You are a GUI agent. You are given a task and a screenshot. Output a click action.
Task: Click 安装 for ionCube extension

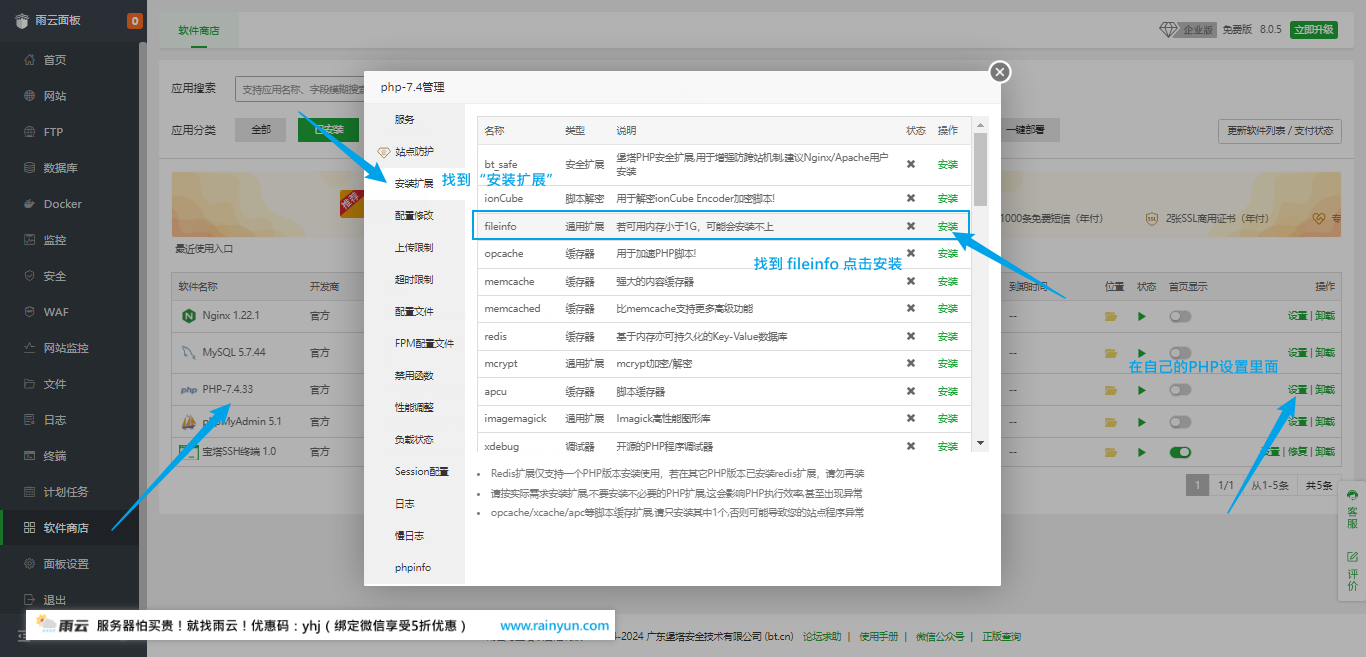tap(948, 199)
